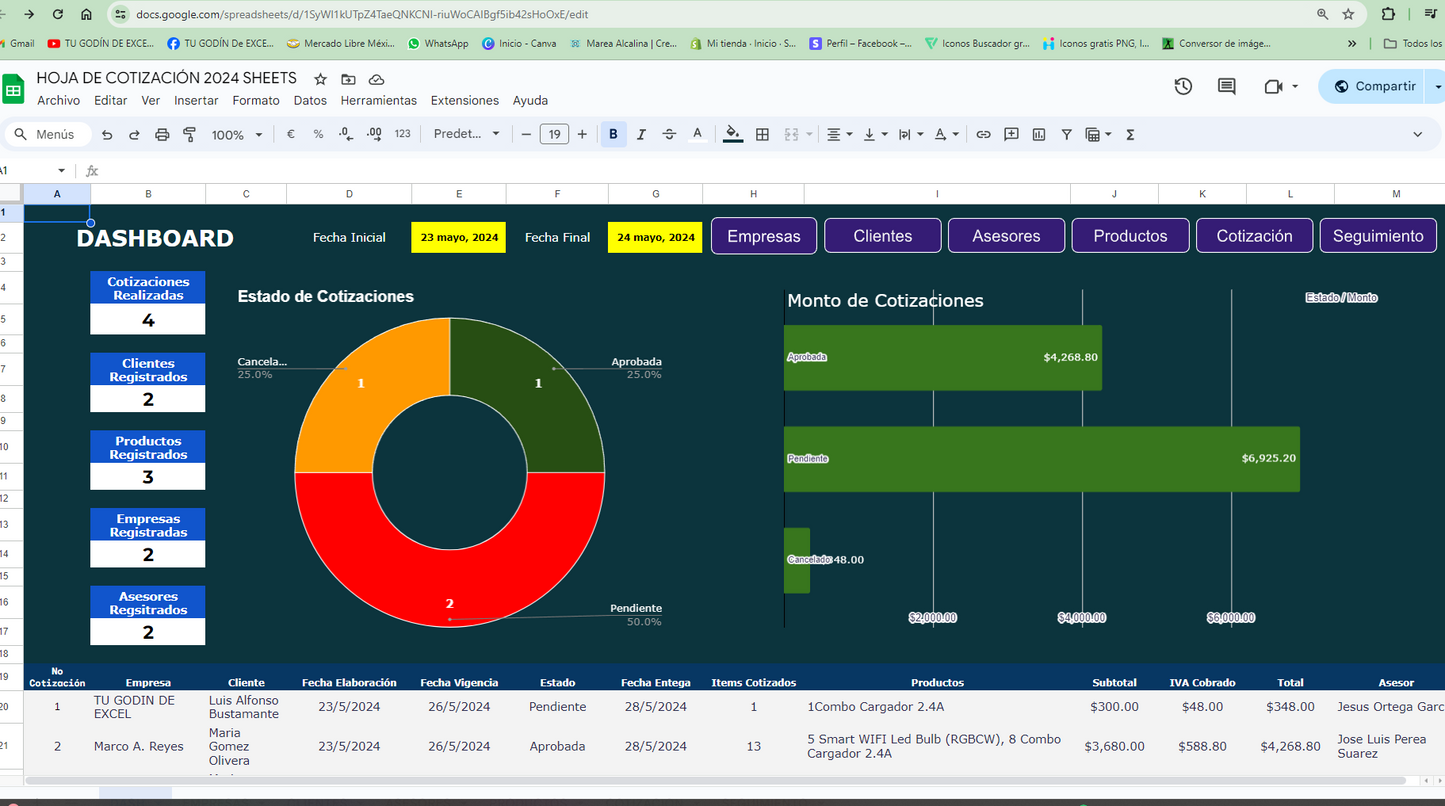Print the spreadsheet
Screen dimensions: 1445x806
[x=162, y=134]
